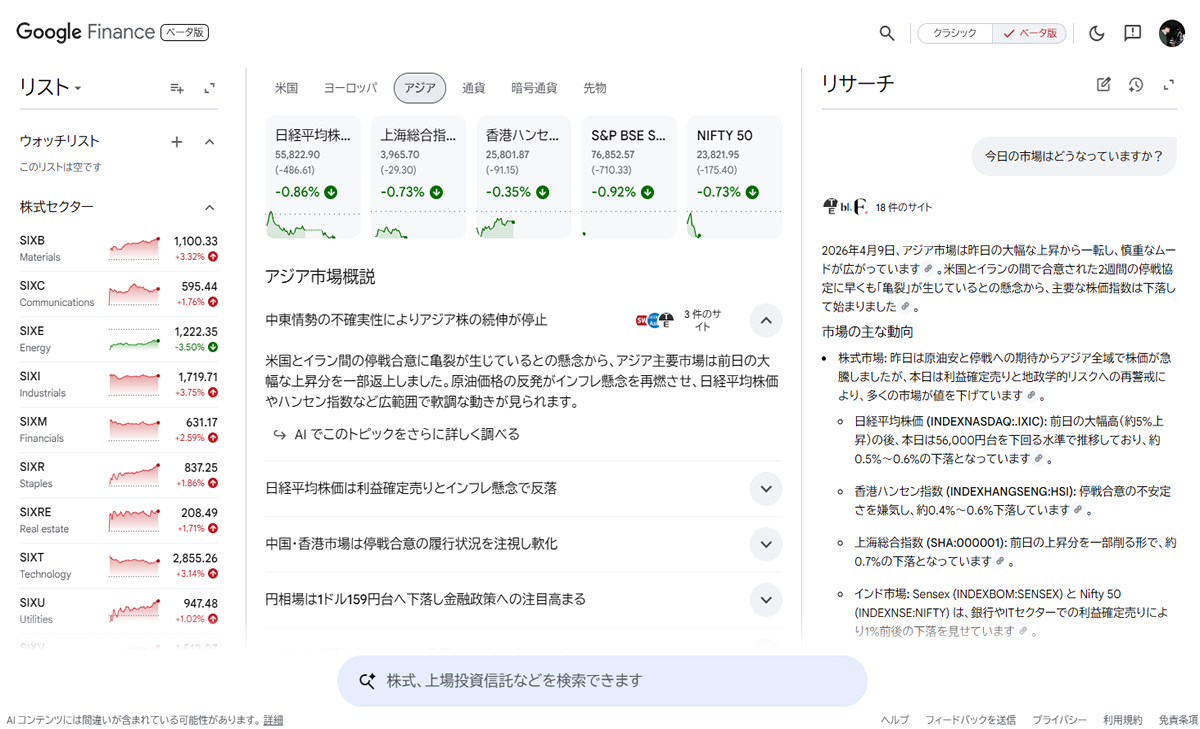Click the search magnifier icon in header
This screenshot has width=1200, height=729.
(x=886, y=33)
